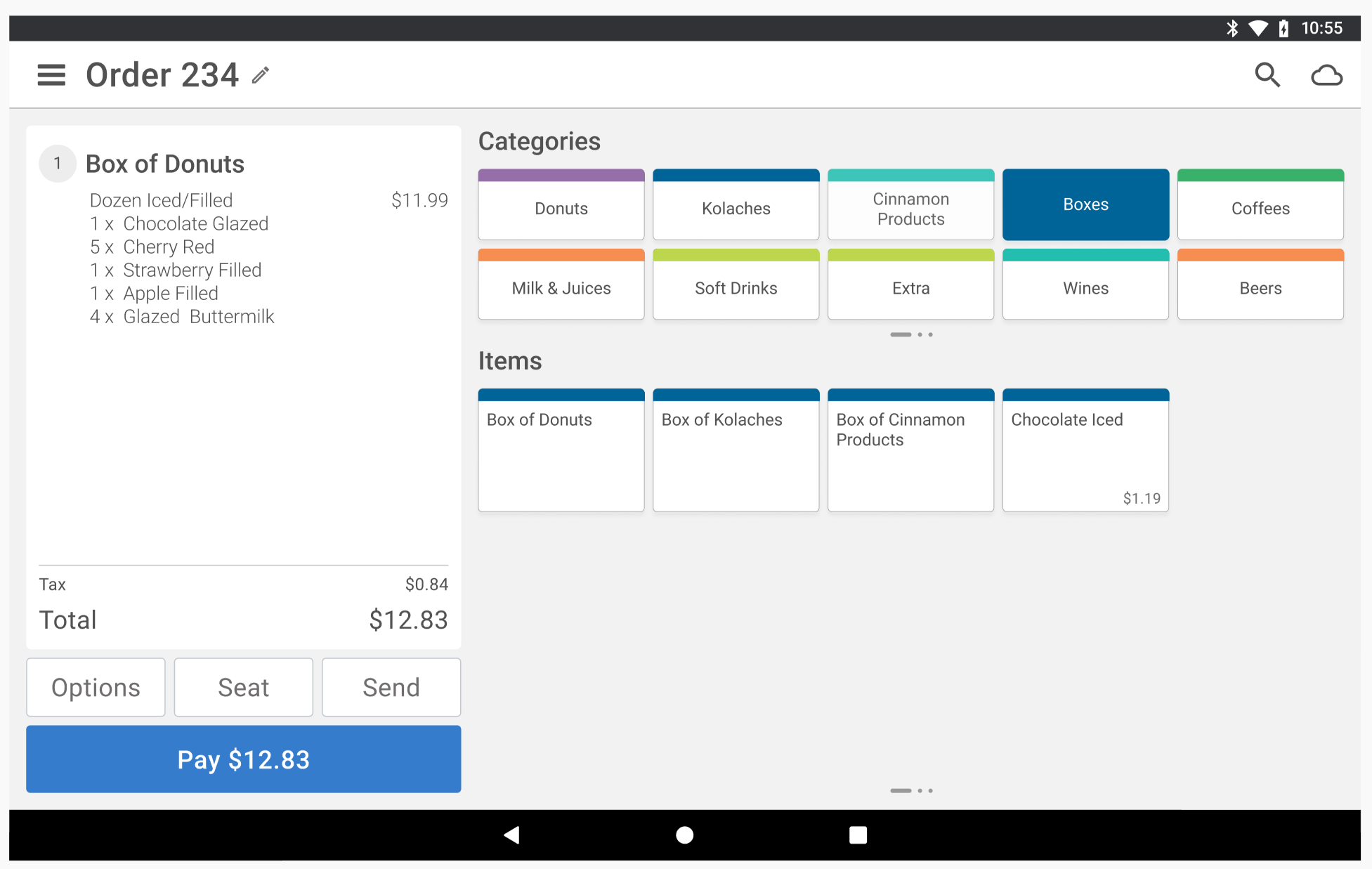Open order Options
Image resolution: width=1372 pixels, height=869 pixels.
pos(96,687)
